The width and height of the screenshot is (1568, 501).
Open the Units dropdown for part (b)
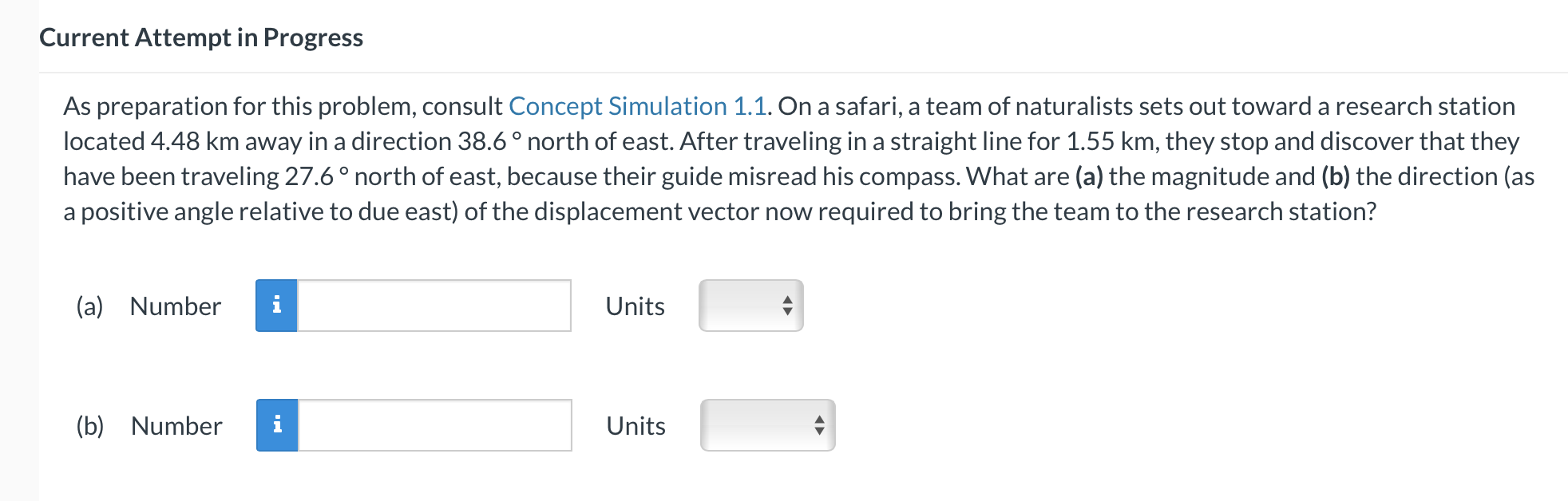tap(766, 425)
